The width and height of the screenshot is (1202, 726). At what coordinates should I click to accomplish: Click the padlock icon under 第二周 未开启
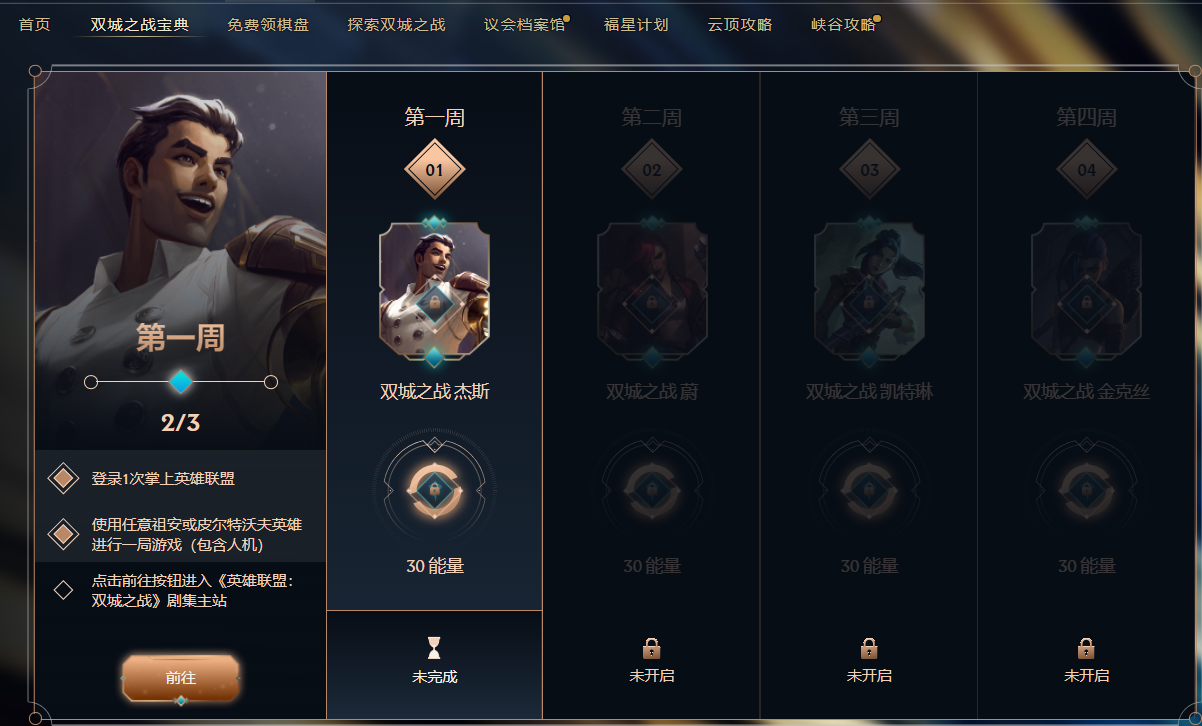pos(652,648)
